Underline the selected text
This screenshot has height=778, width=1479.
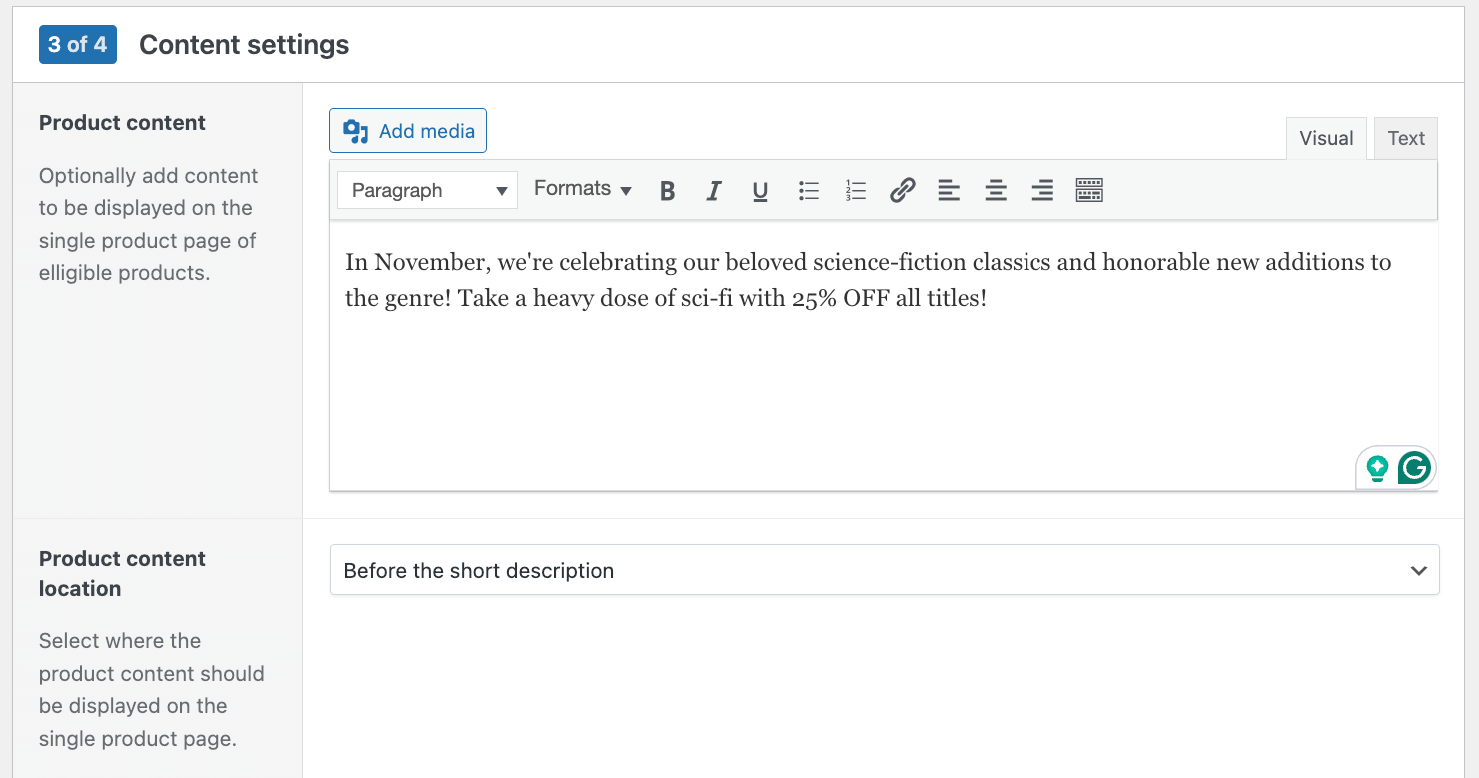tap(760, 189)
